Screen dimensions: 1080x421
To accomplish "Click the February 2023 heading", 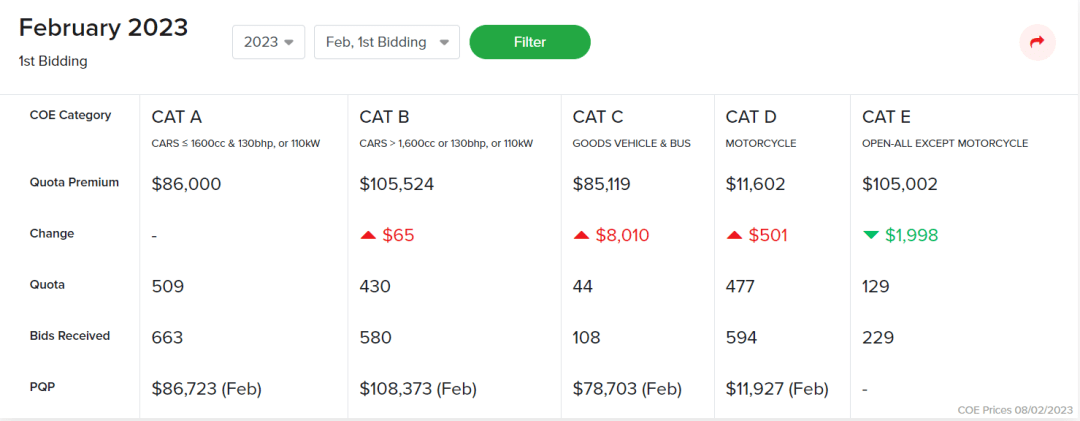I will [103, 28].
